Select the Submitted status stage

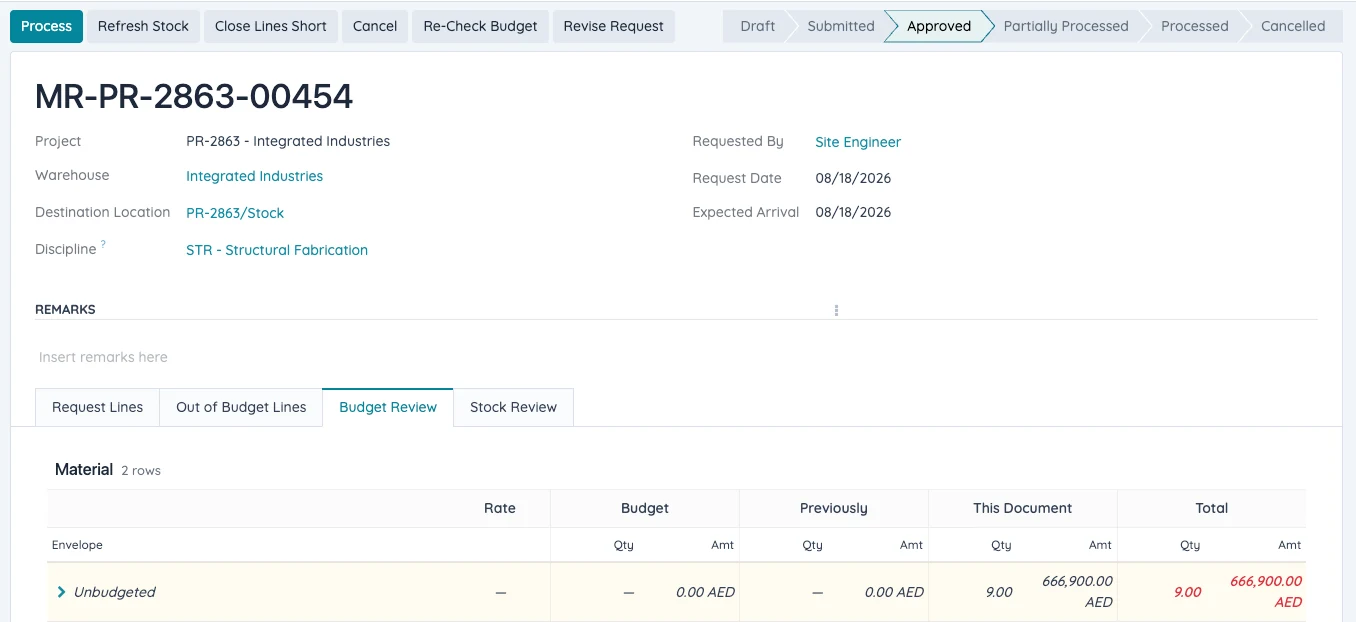pyautogui.click(x=840, y=26)
